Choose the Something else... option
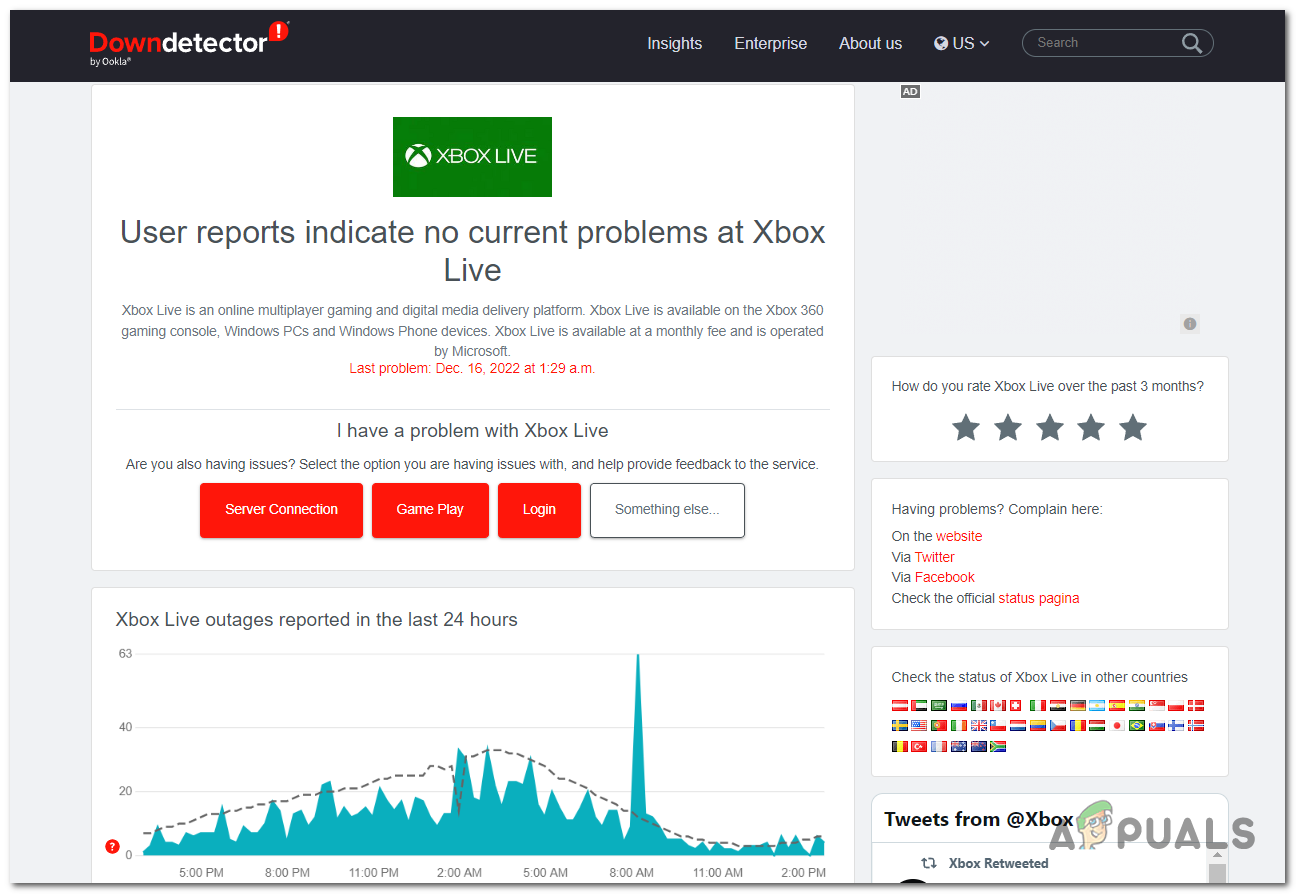The image size is (1296, 894). [x=667, y=510]
